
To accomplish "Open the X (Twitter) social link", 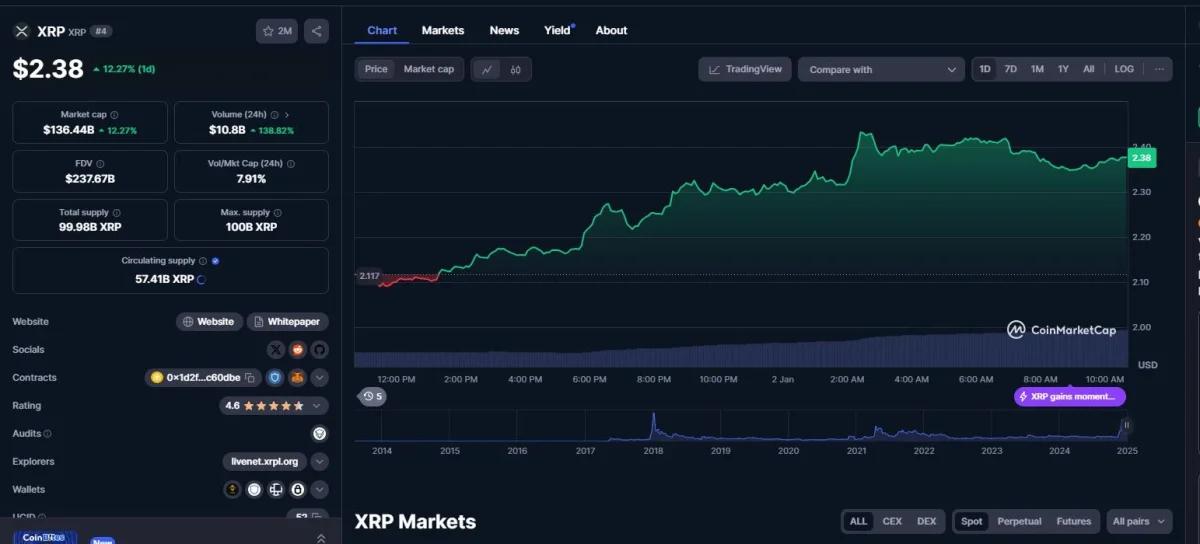I will click(276, 350).
